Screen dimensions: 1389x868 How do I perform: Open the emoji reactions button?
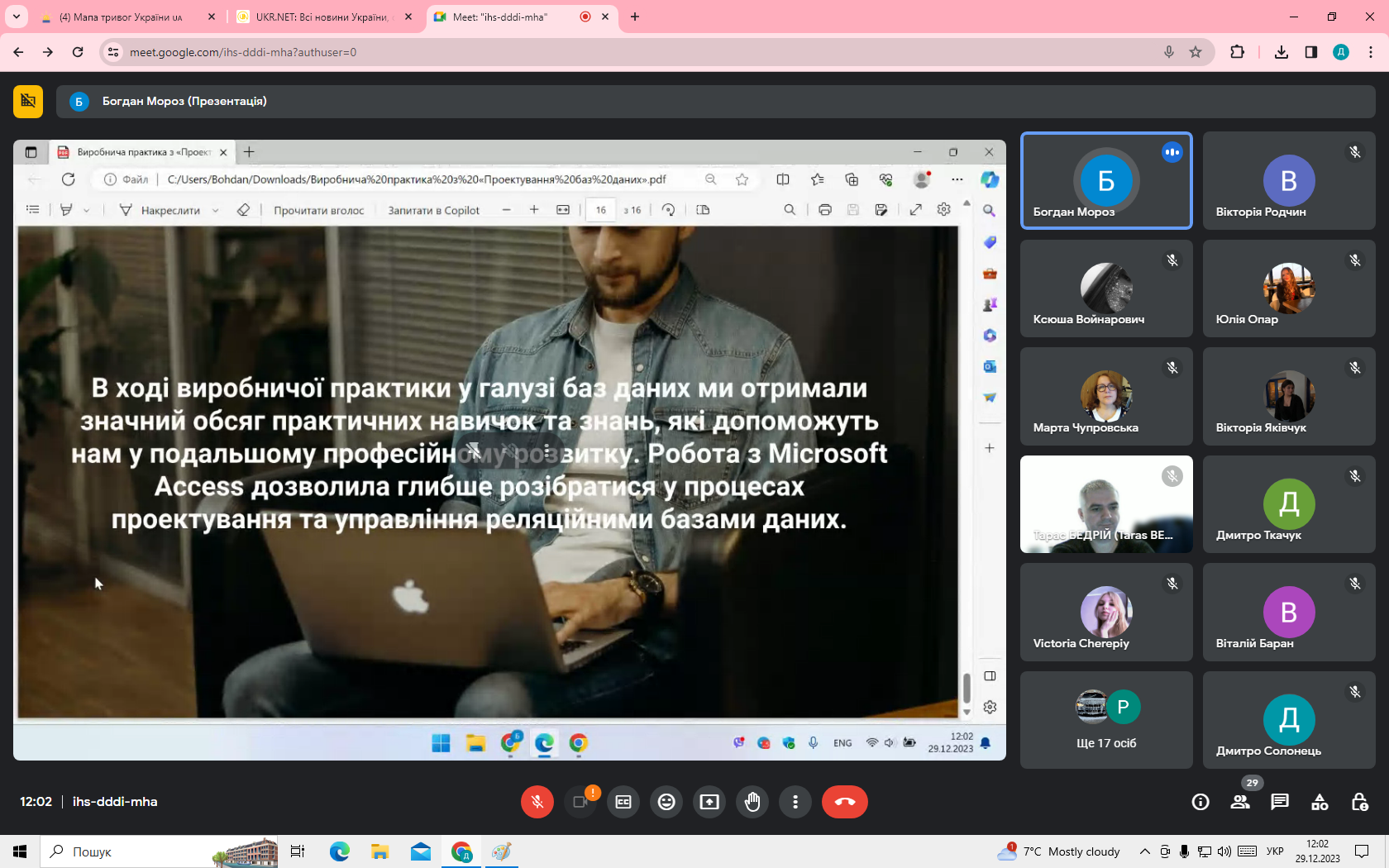pos(666,802)
